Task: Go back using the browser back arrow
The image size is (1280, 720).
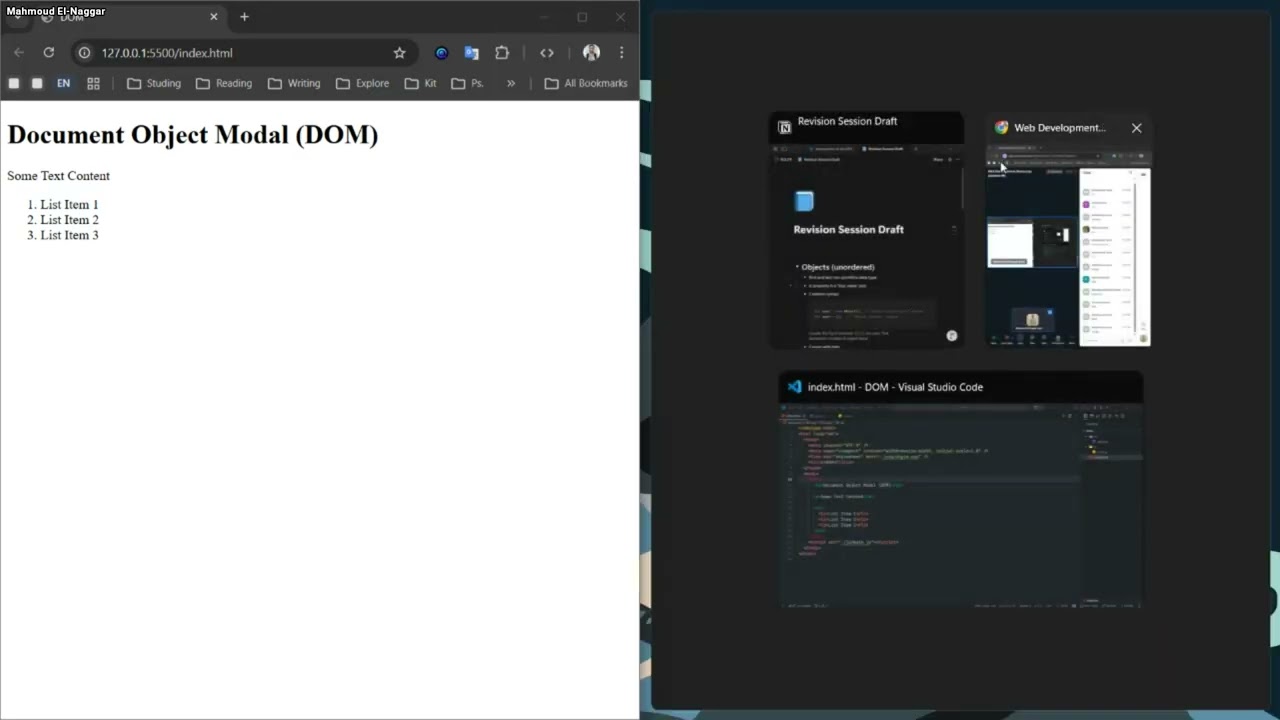Action: (18, 53)
